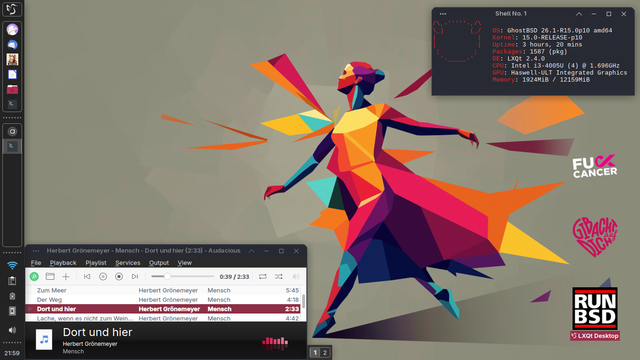The image size is (640, 360).
Task: Stop playback in Audacious
Action: [119, 276]
